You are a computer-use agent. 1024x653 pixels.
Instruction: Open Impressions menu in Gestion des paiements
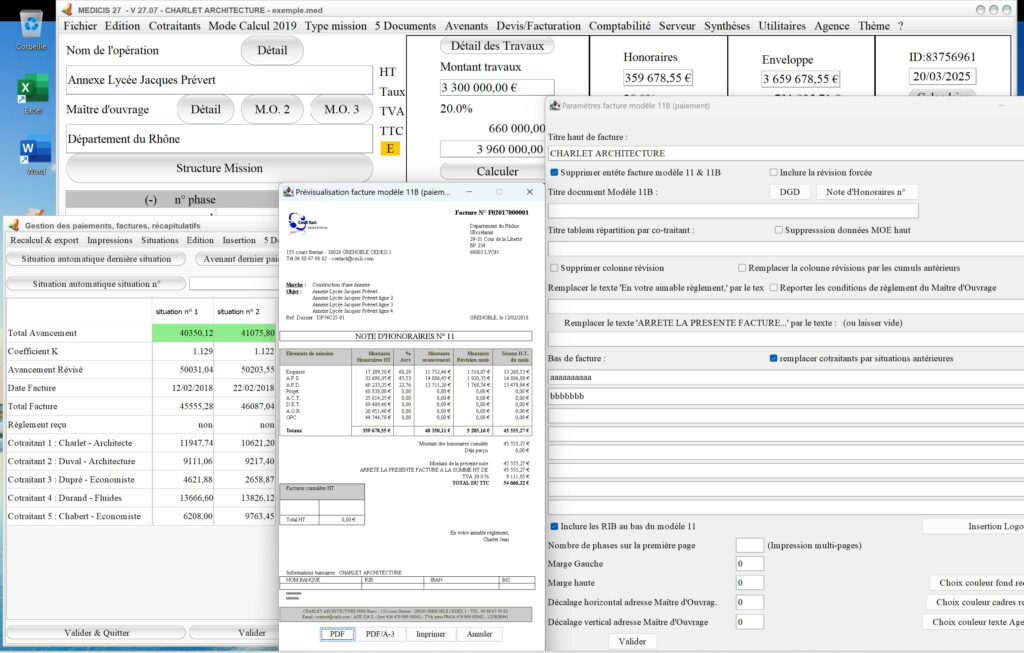point(110,240)
